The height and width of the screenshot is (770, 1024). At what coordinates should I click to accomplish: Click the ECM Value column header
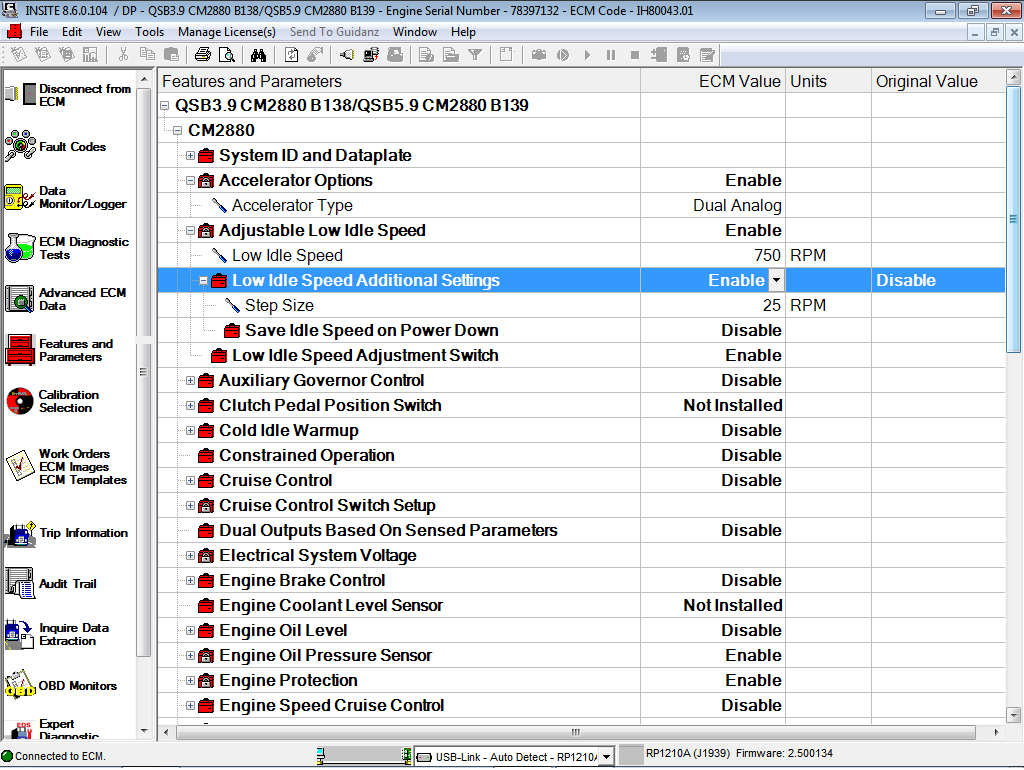[x=713, y=81]
